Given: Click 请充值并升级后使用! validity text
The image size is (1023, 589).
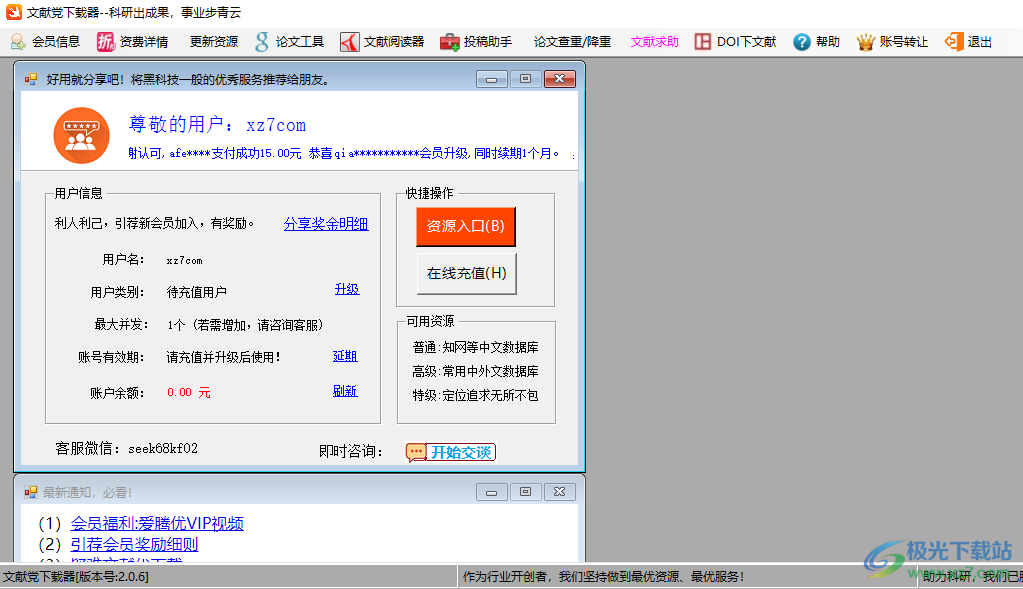Looking at the screenshot, I should point(224,357).
